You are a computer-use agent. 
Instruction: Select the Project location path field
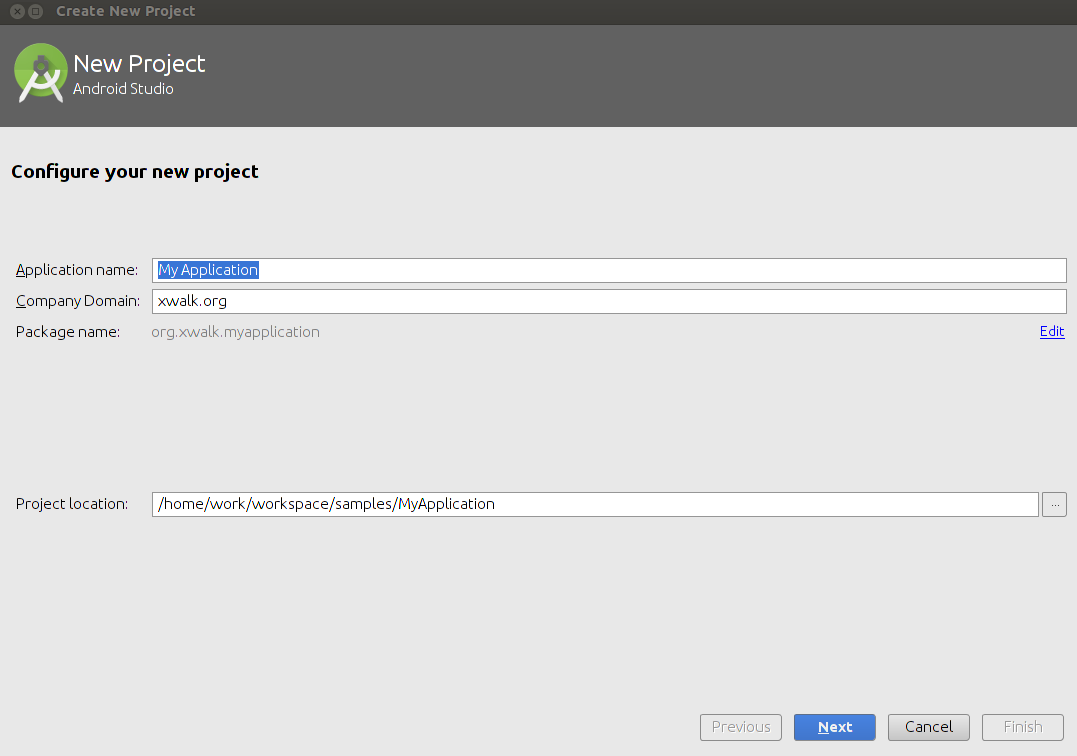595,505
